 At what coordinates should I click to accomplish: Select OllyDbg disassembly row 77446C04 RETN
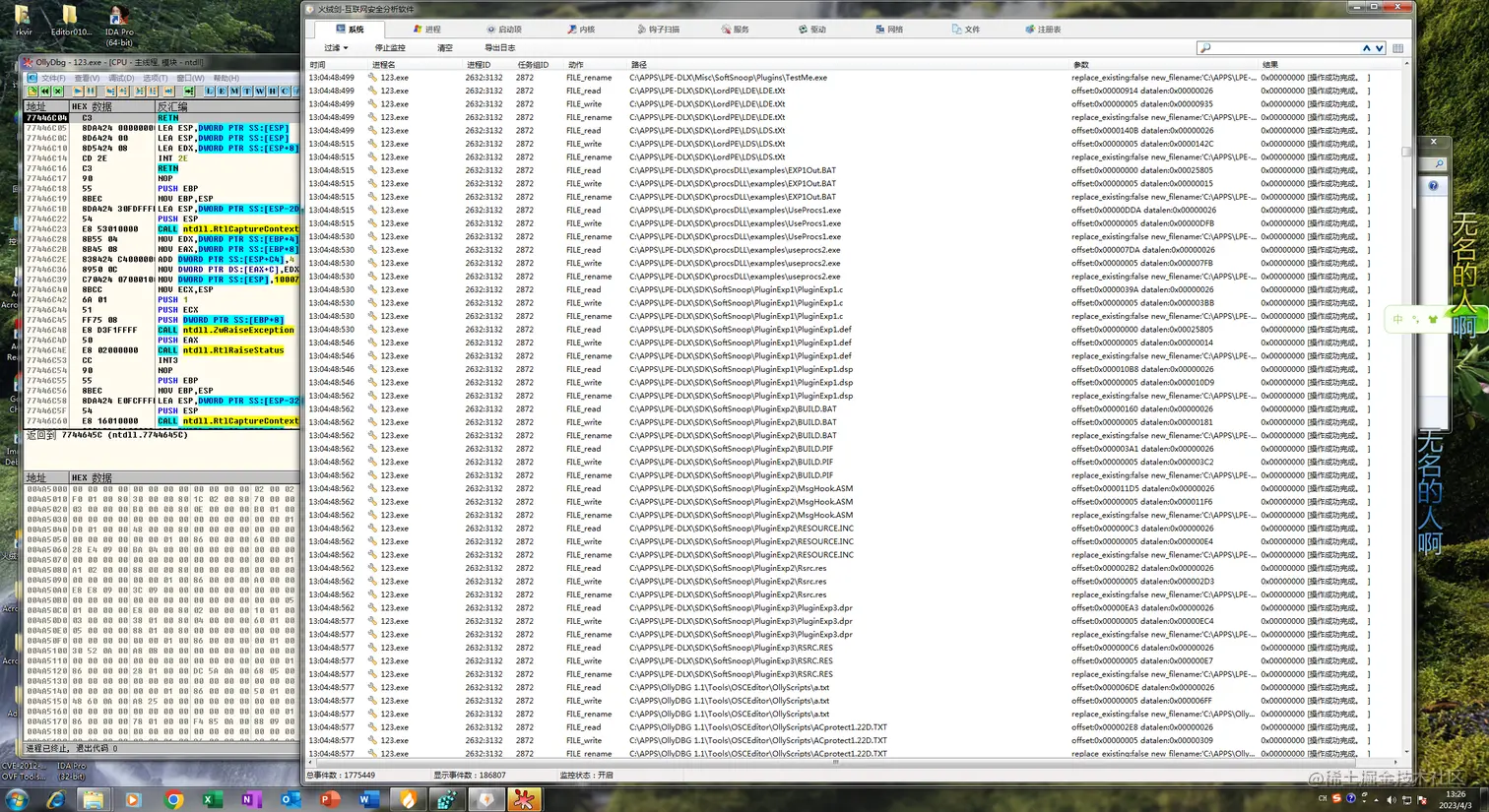[x=162, y=118]
